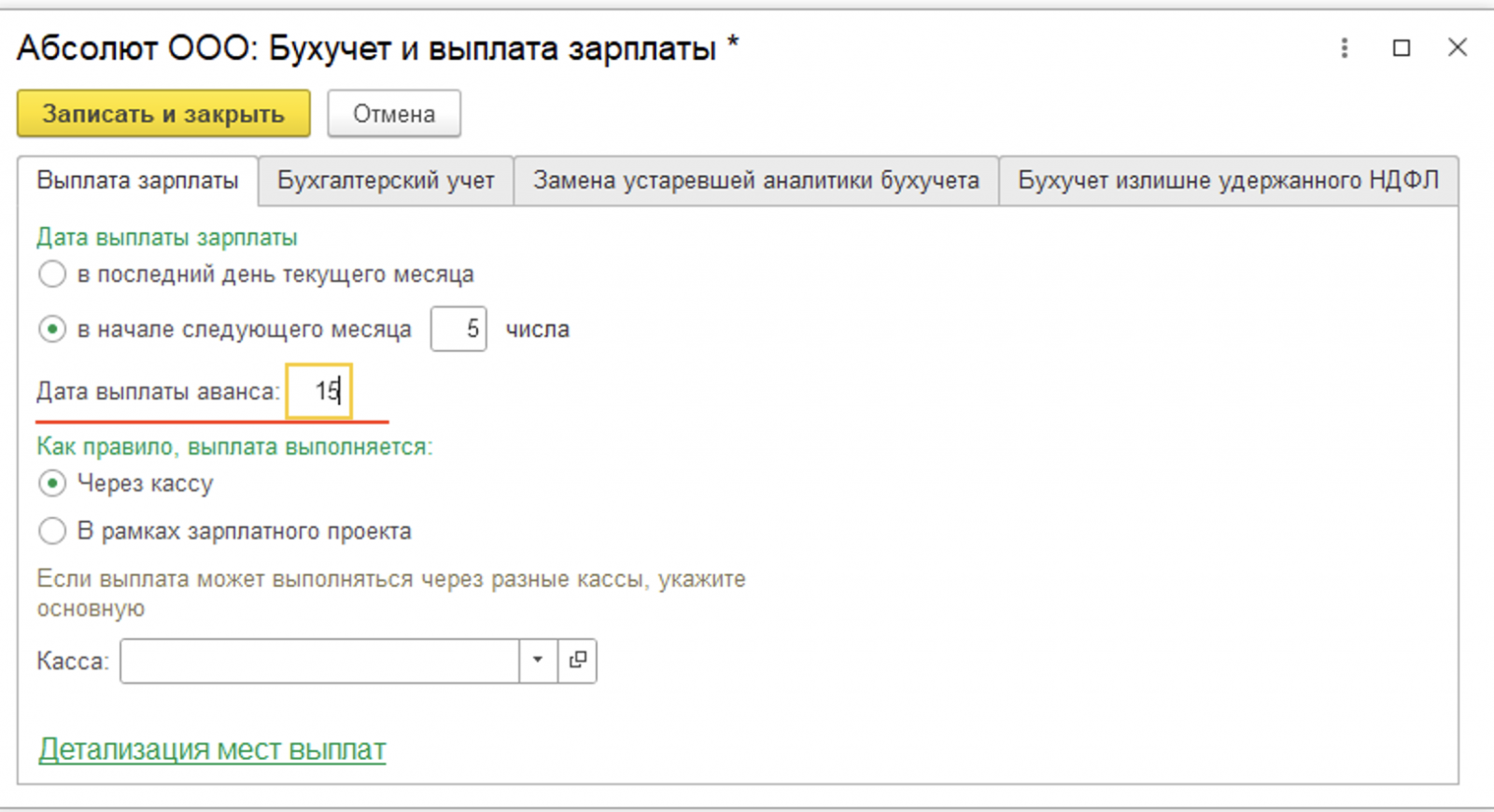This screenshot has height=812, width=1494.
Task: Maximize the dialog window
Action: [x=1402, y=48]
